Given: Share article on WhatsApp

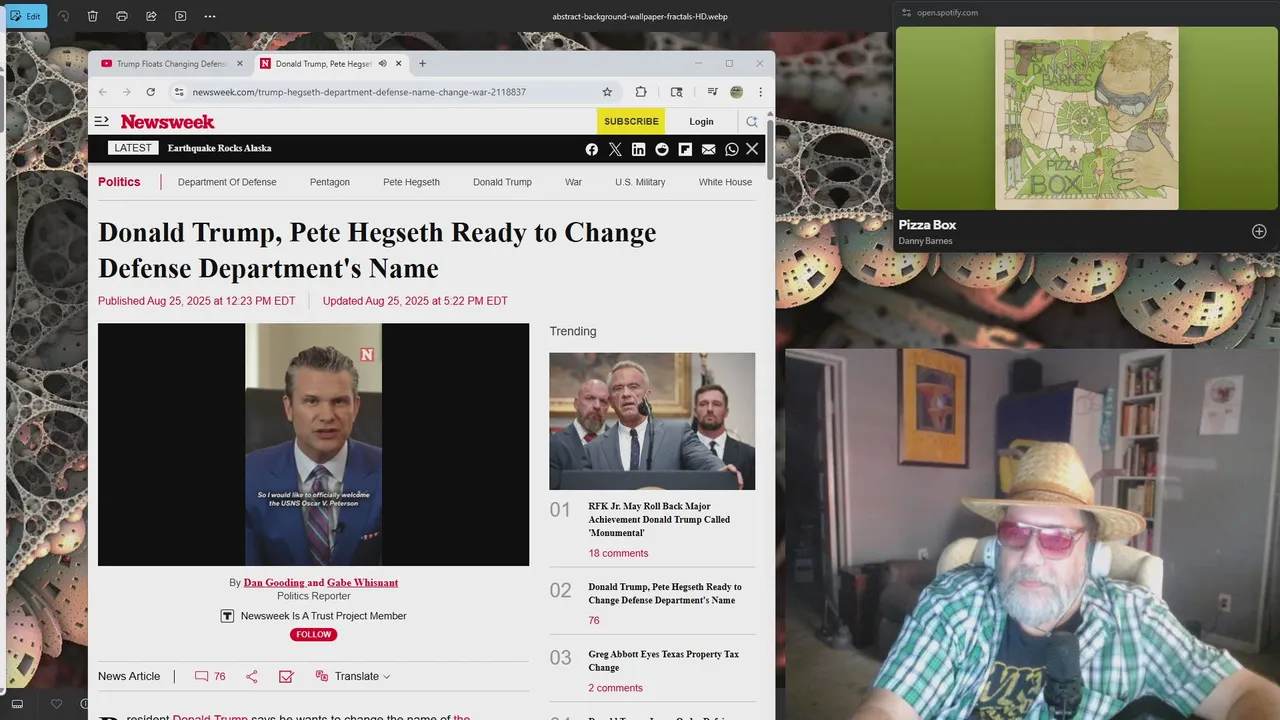Looking at the screenshot, I should tap(732, 149).
